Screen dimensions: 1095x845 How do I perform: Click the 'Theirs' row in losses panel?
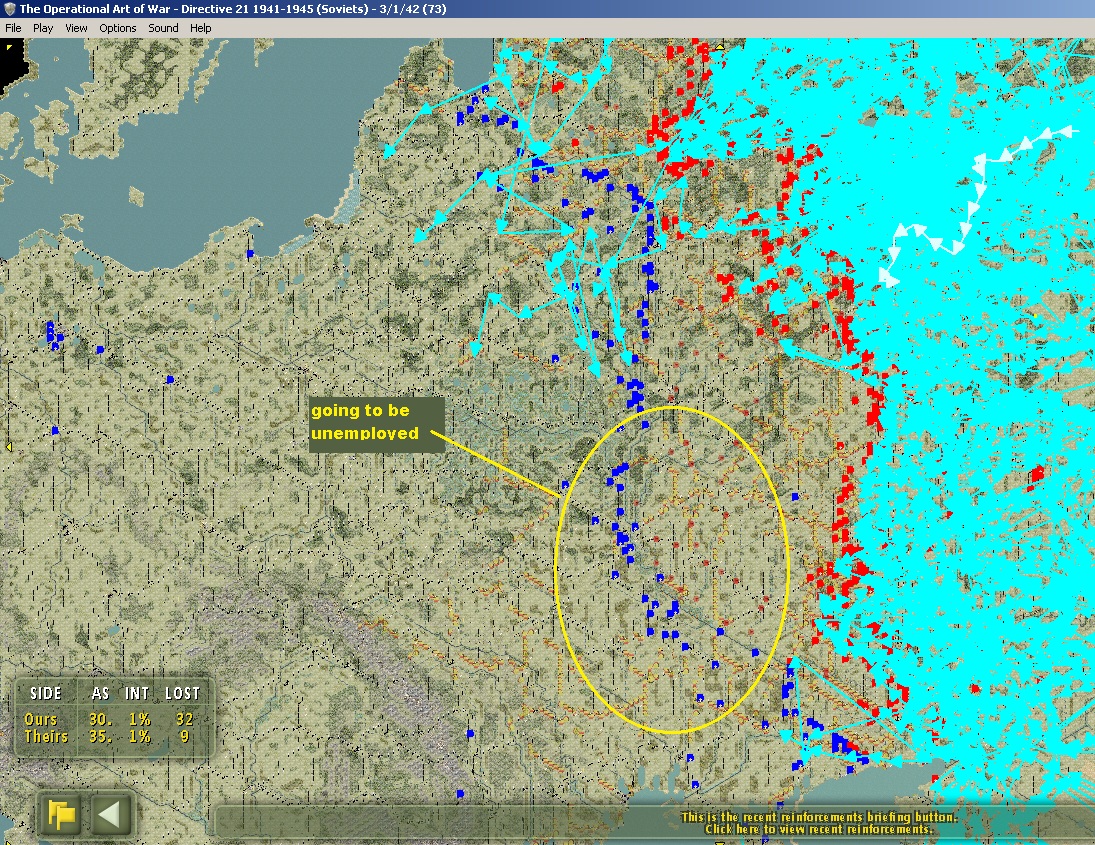click(x=46, y=737)
